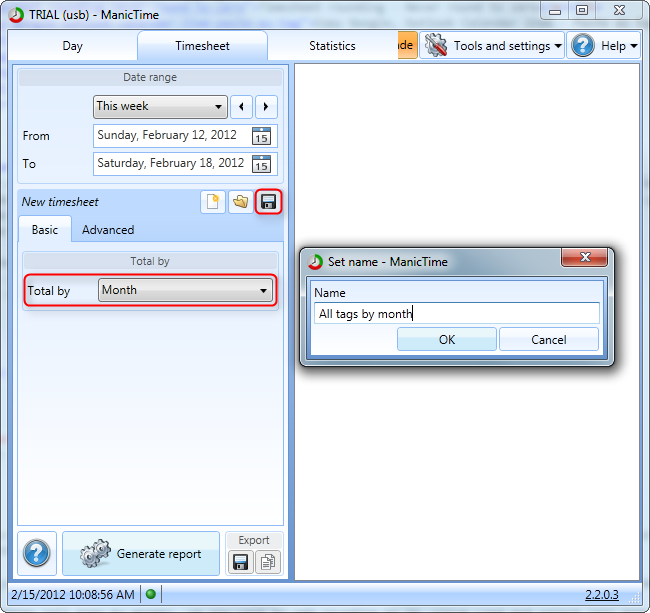Go to next date range arrow

pos(266,107)
